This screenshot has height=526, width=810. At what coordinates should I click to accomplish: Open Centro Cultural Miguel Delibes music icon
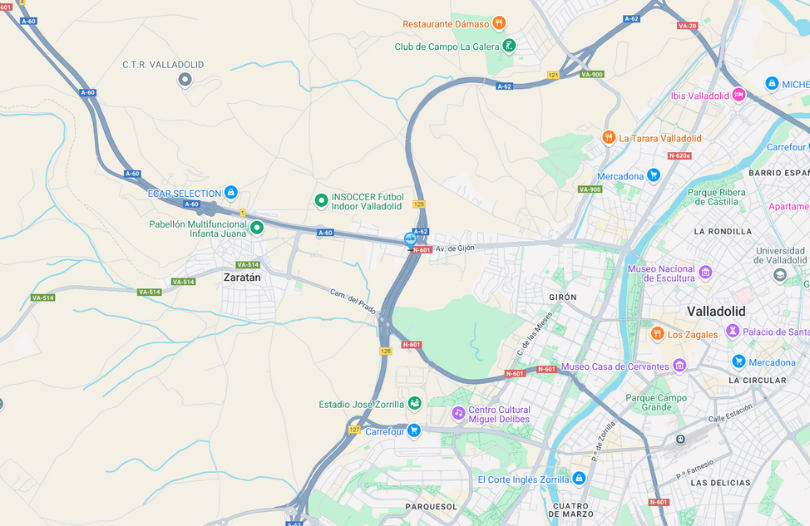pos(458,413)
